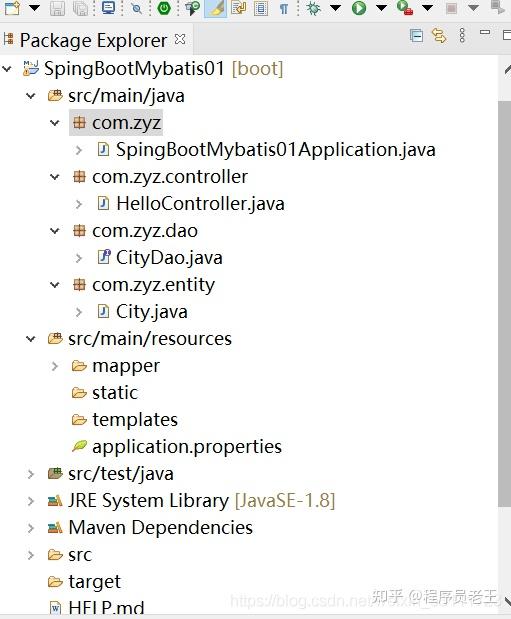Click the Save toolbar icon
This screenshot has height=619, width=511.
pos(57,8)
